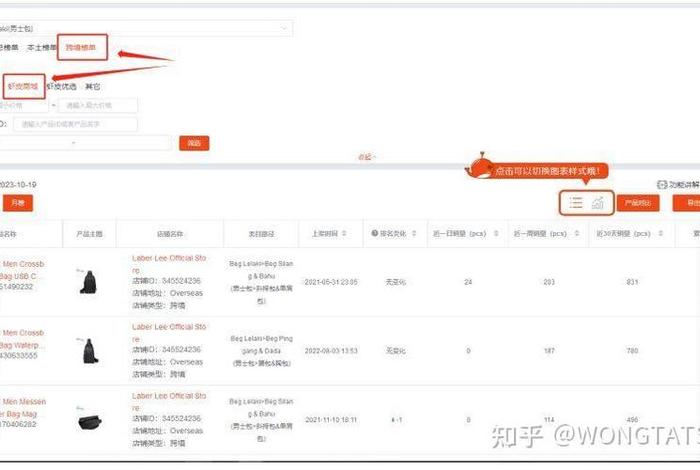Image resolution: width=700 pixels, height=470 pixels.
Task: Click the 产品主图 column header
Action: [89, 234]
